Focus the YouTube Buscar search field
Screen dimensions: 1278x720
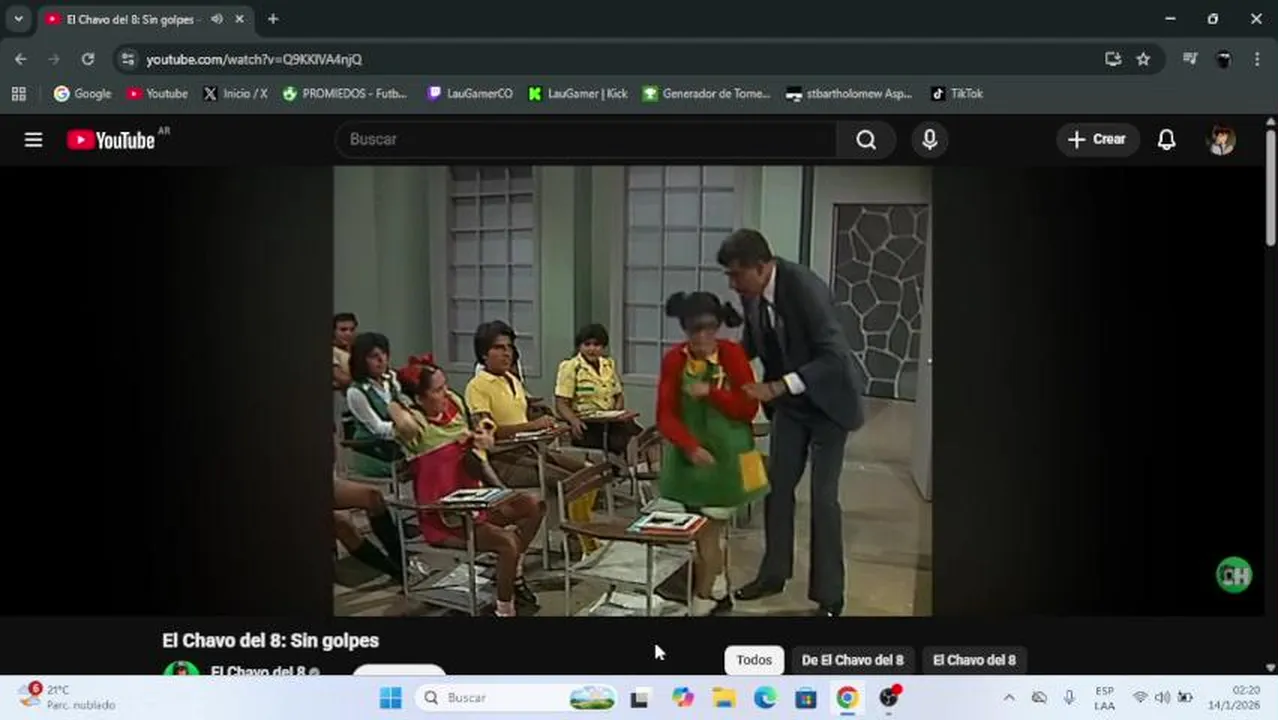point(586,140)
